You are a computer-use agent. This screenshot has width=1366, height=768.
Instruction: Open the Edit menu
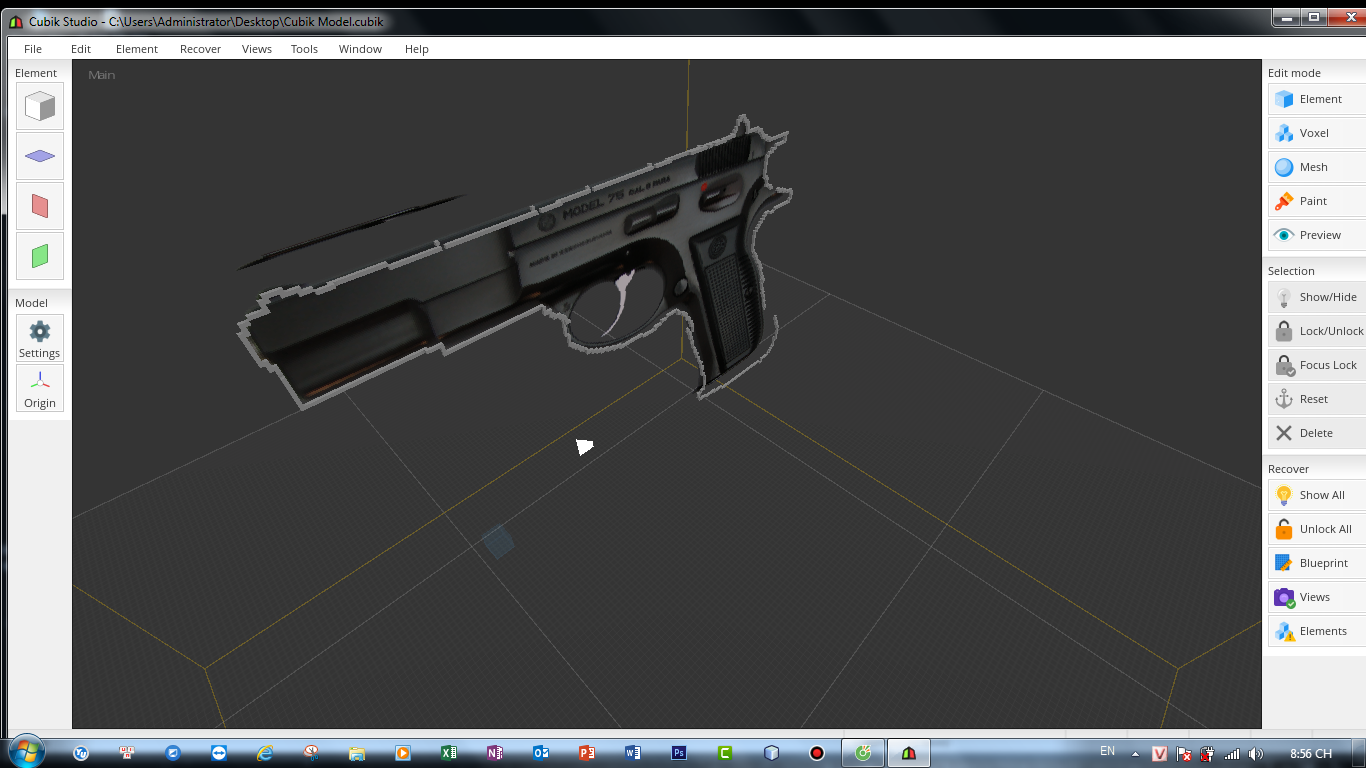tap(81, 49)
